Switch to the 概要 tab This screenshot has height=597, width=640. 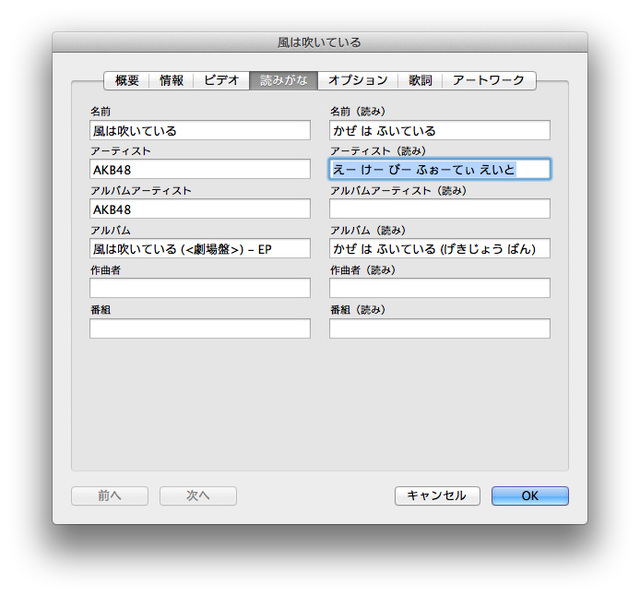(127, 80)
